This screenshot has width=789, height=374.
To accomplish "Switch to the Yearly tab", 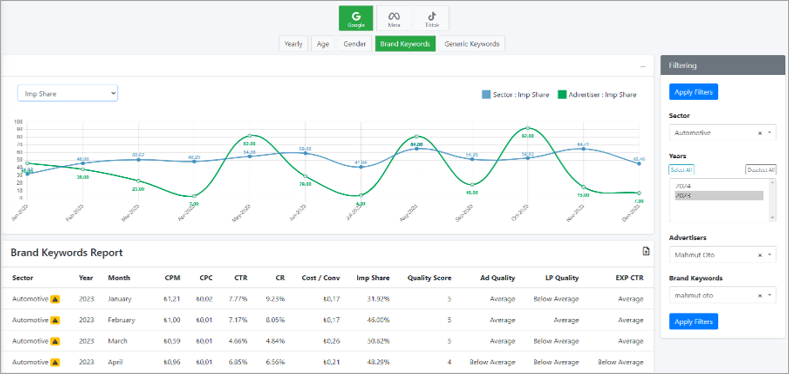I will coord(293,44).
